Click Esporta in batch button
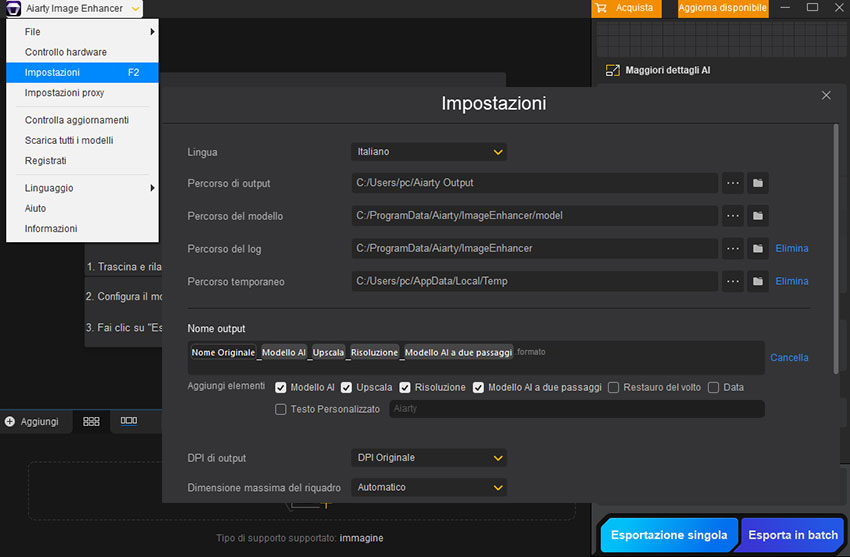This screenshot has height=557, width=850. pos(793,535)
